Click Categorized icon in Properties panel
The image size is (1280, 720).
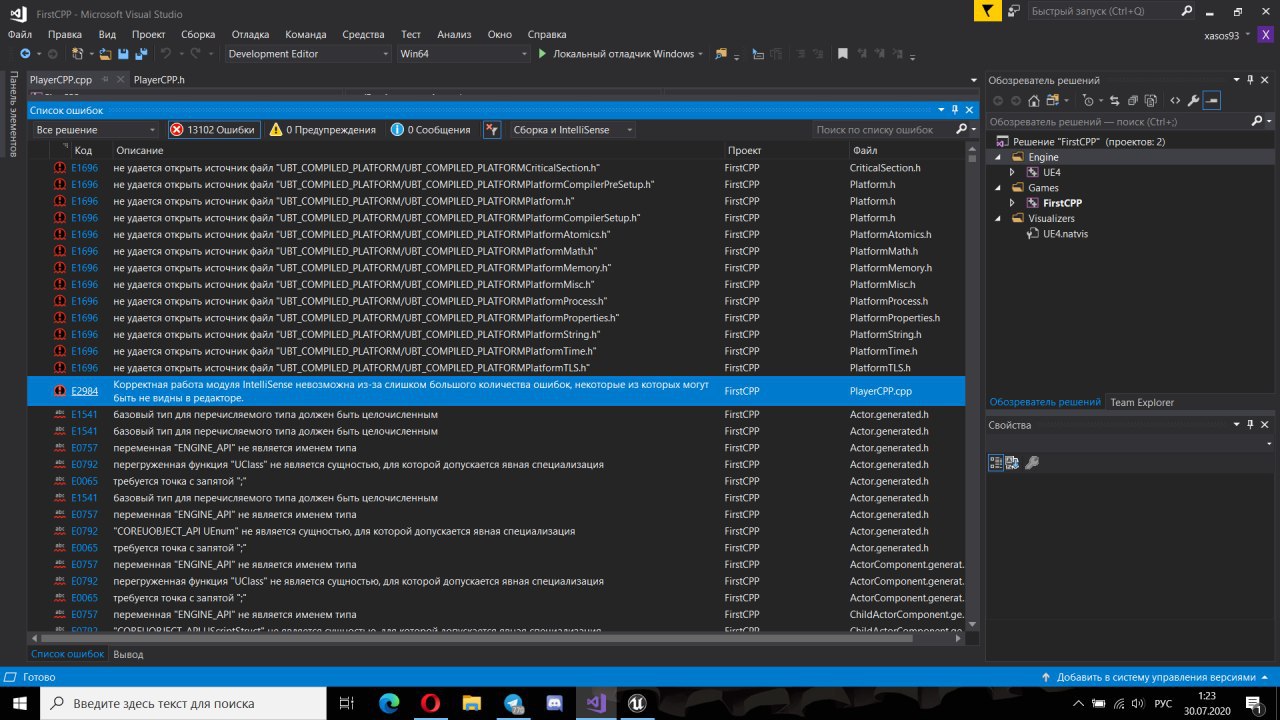click(996, 462)
